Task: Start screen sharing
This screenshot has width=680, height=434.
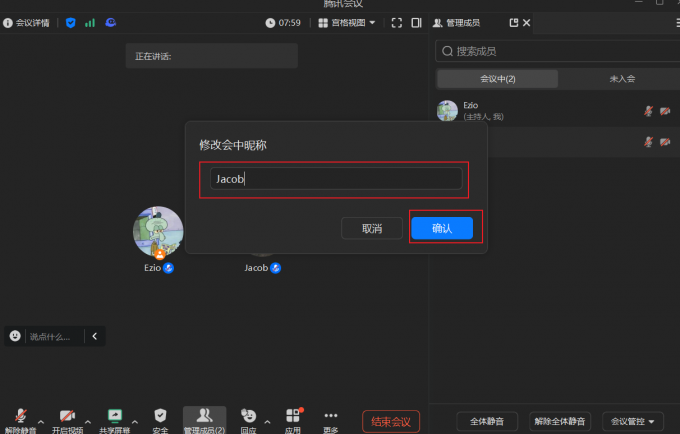Action: (x=114, y=421)
